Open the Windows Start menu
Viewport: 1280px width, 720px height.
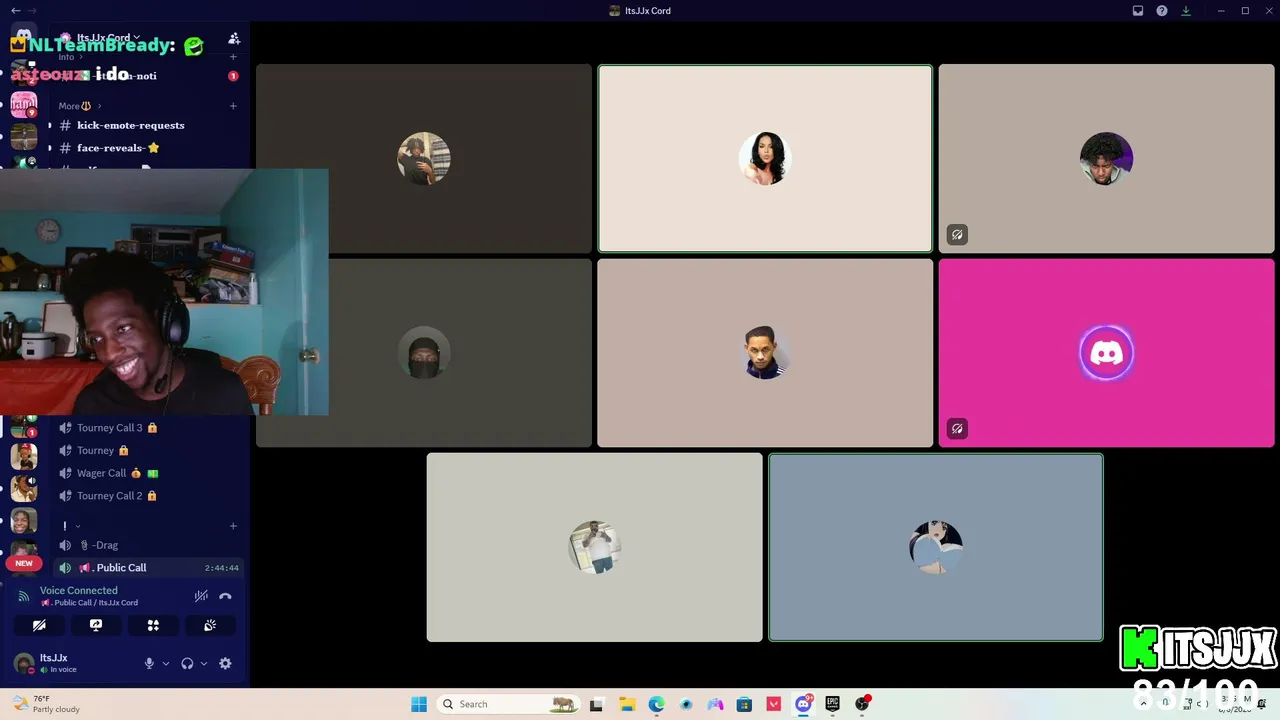419,704
